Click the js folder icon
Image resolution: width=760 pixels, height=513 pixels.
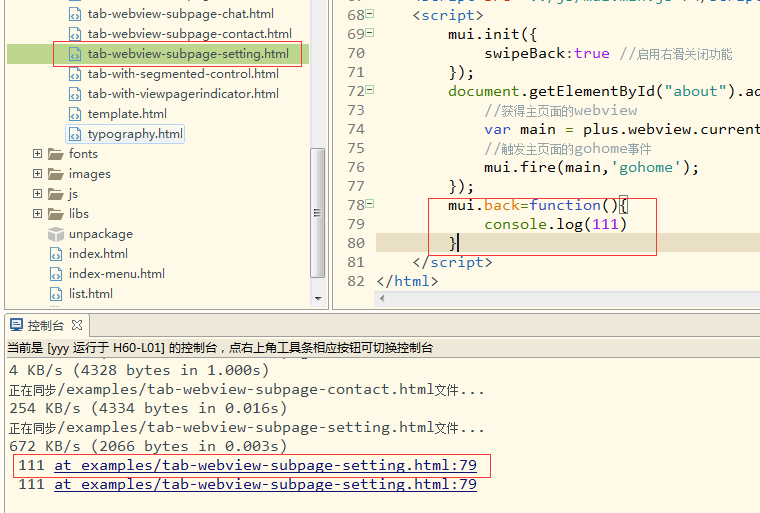(56, 194)
